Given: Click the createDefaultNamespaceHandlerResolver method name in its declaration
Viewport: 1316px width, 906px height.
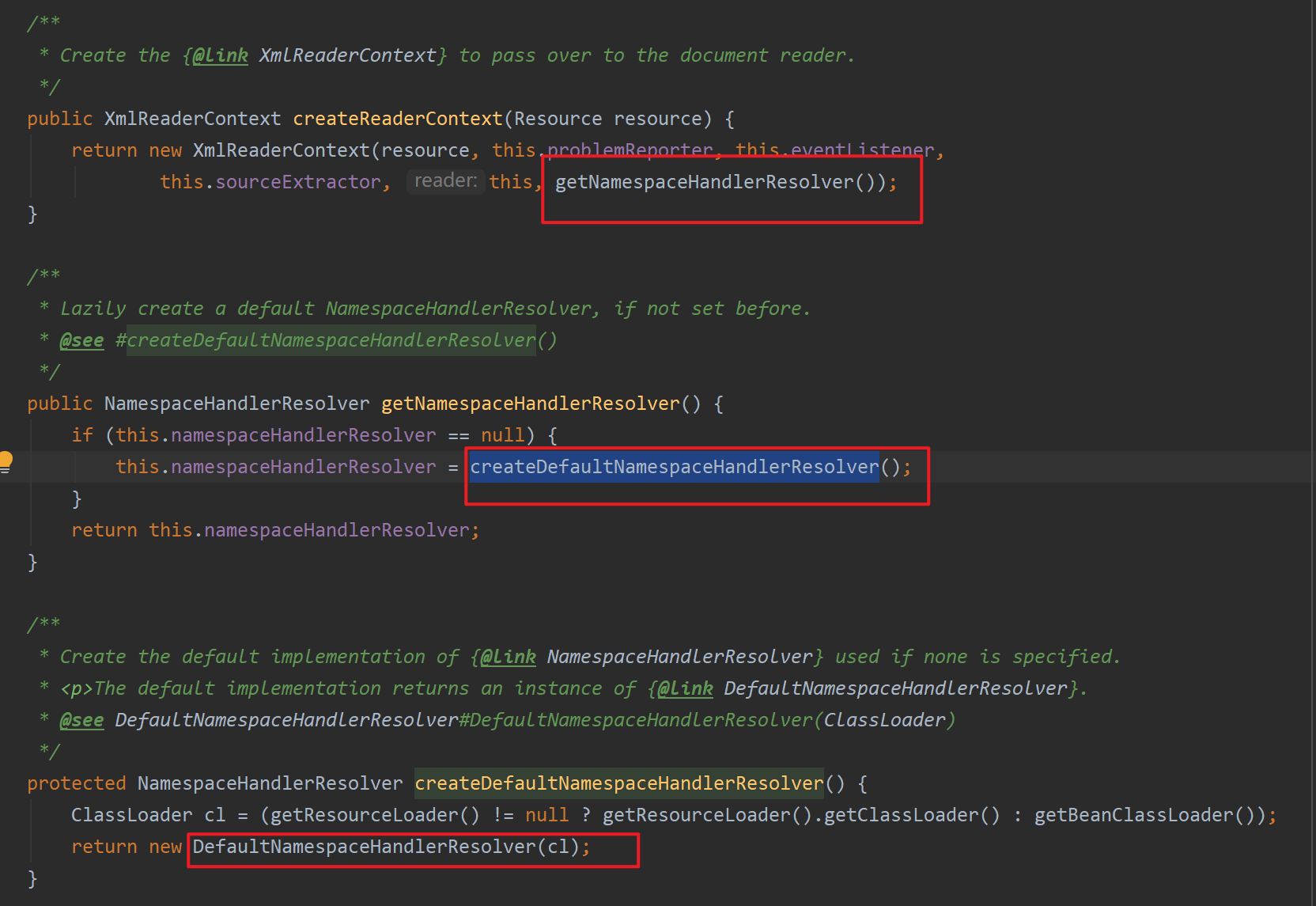Looking at the screenshot, I should coord(619,783).
